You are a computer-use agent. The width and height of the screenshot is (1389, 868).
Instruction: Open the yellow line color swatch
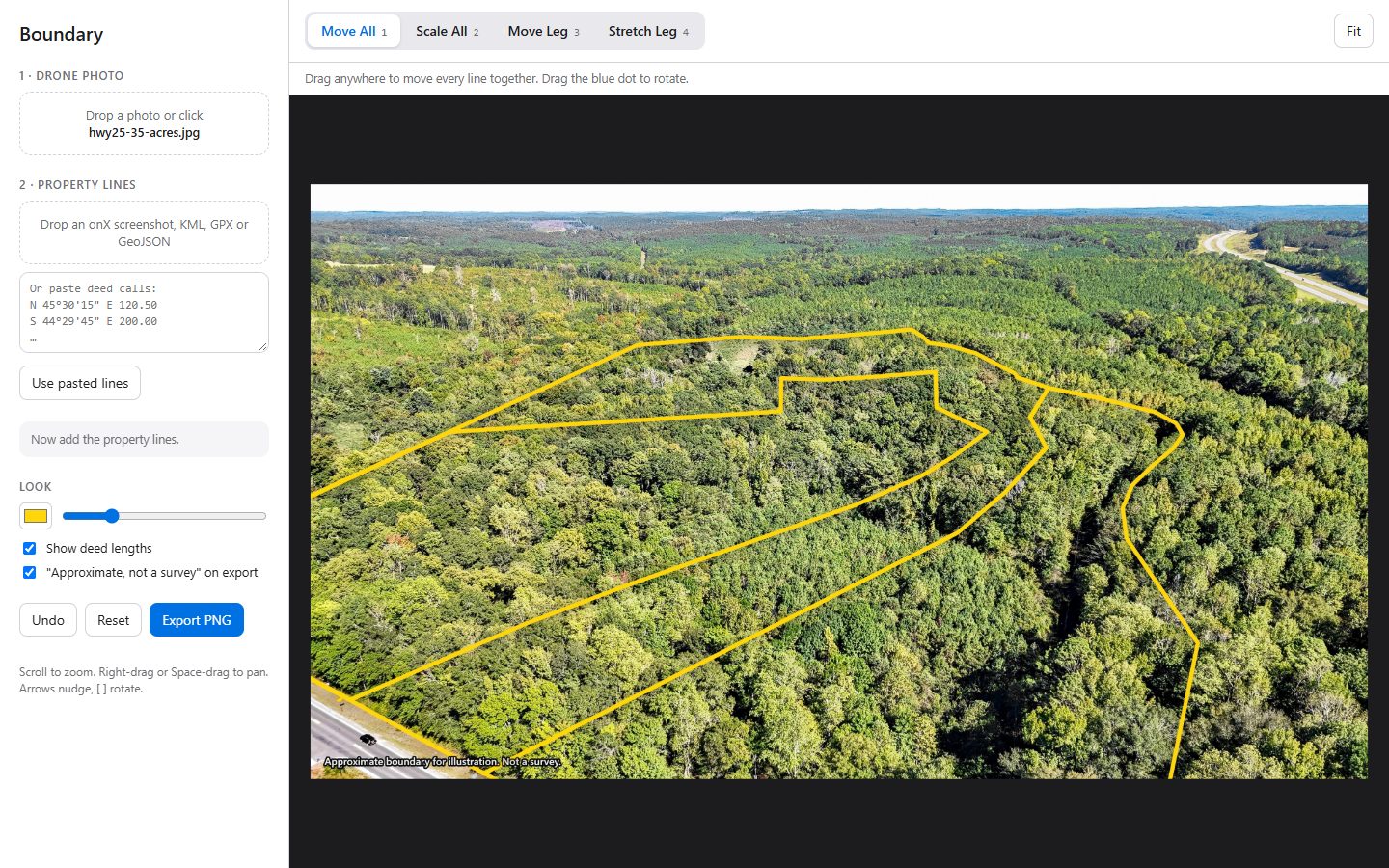36,516
